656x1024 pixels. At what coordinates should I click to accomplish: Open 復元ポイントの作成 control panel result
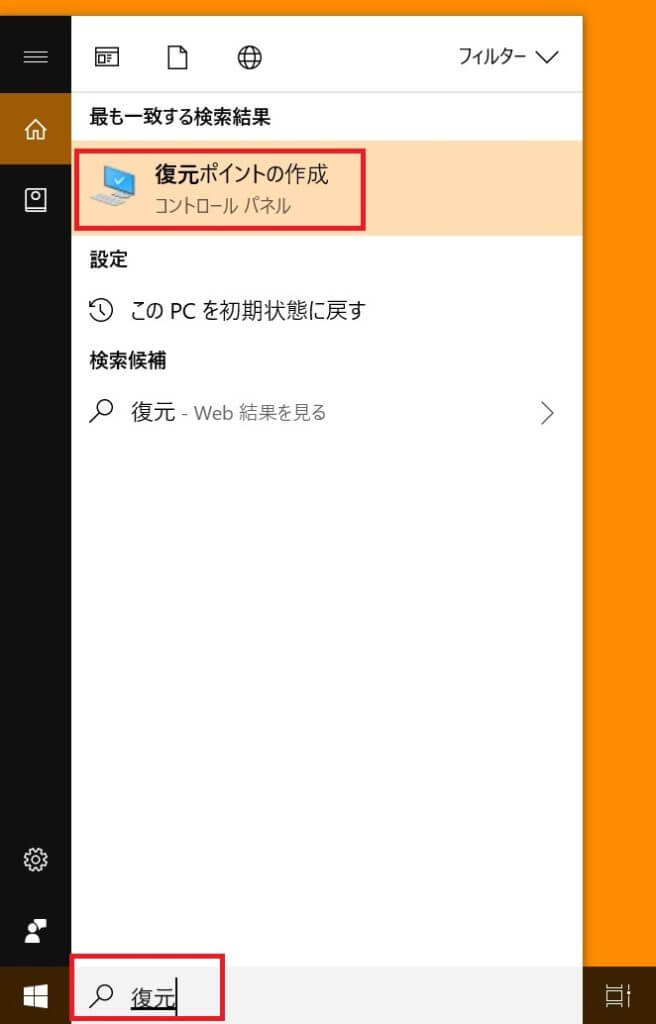click(x=327, y=188)
